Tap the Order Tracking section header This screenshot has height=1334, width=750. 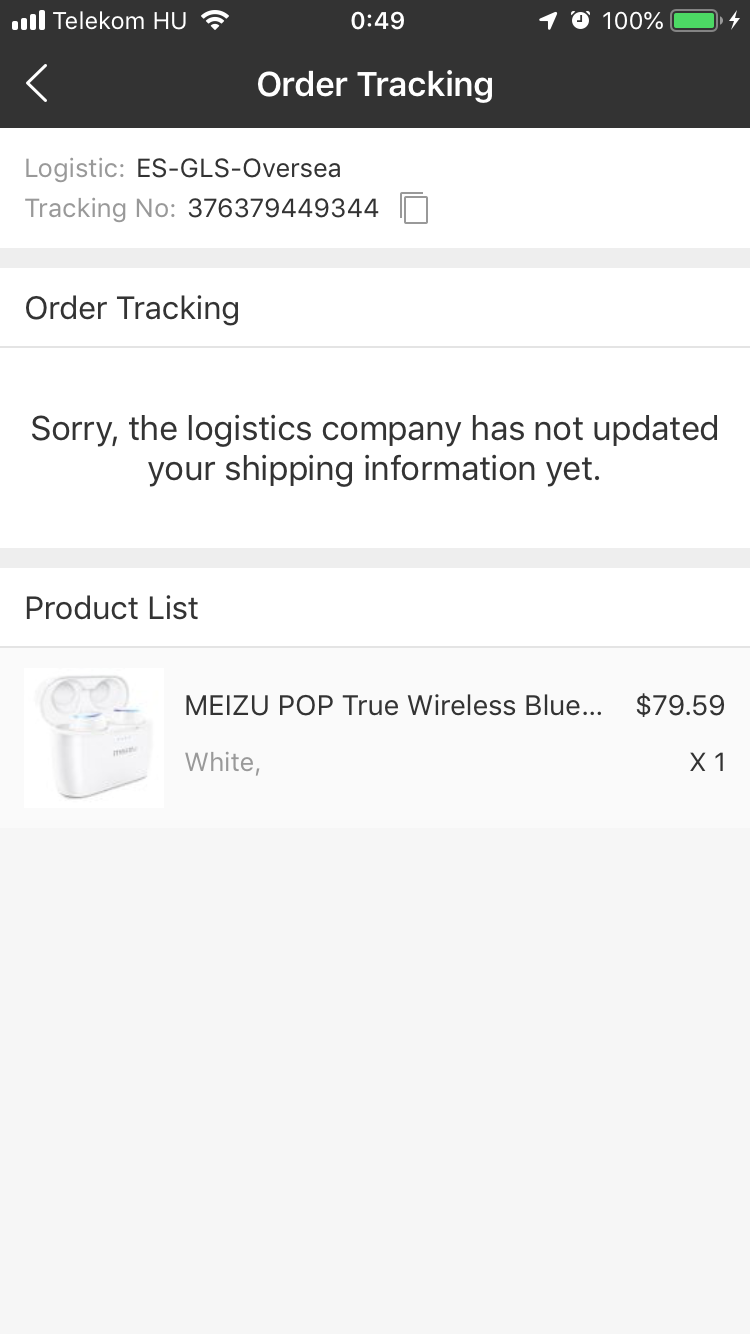click(132, 308)
